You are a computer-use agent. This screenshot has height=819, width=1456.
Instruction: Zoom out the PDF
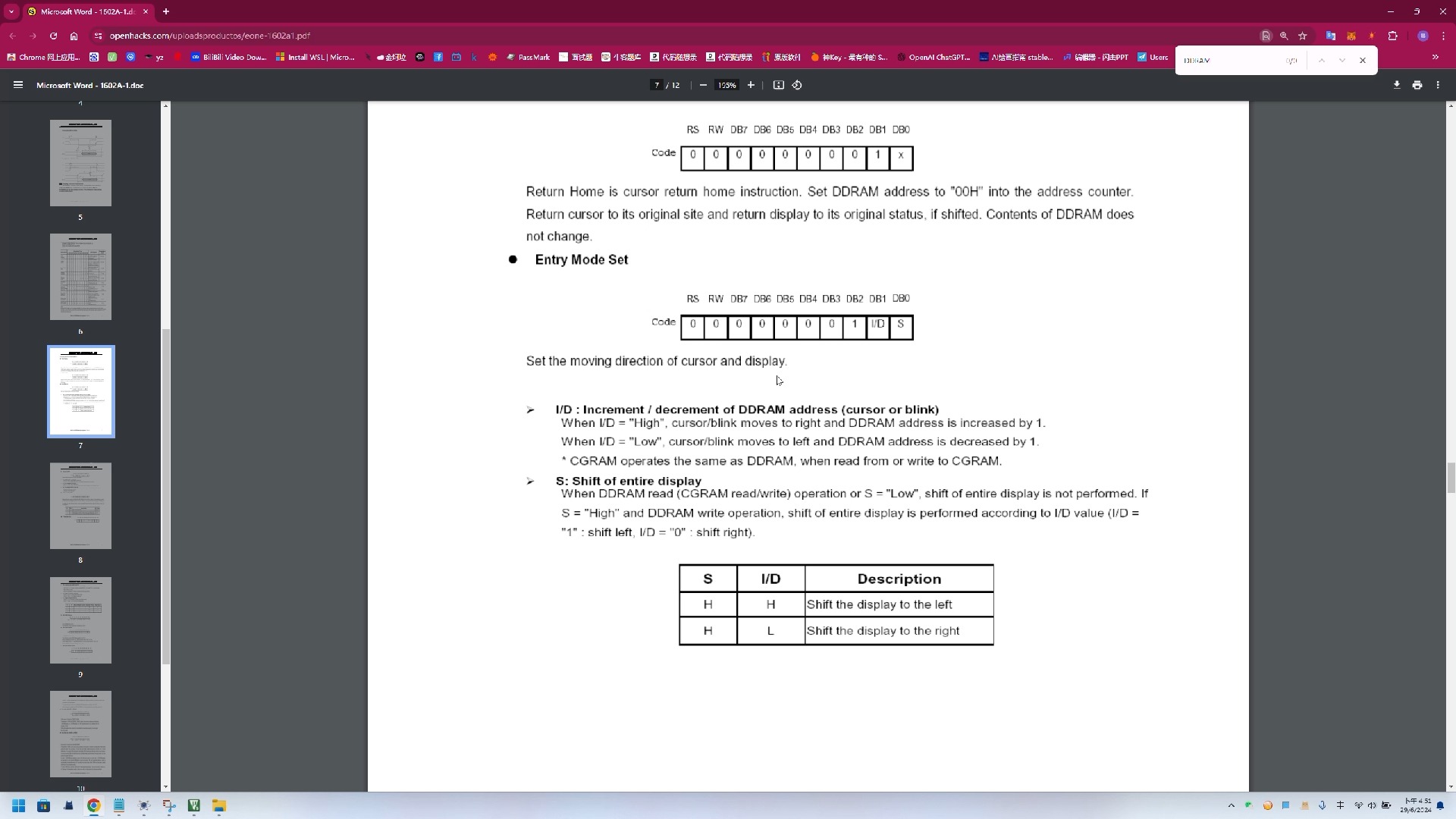click(703, 85)
